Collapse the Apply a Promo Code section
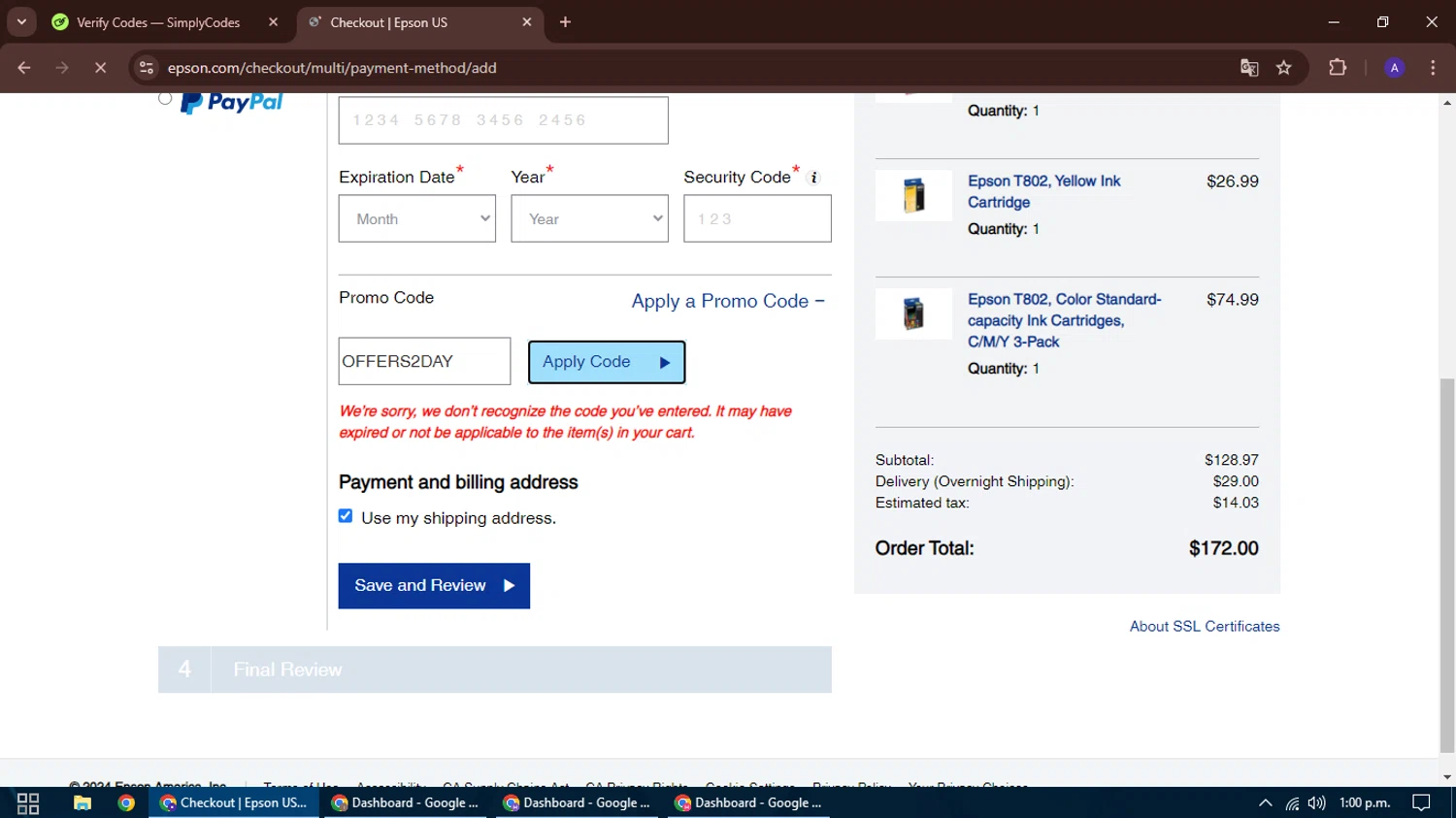 tap(728, 302)
